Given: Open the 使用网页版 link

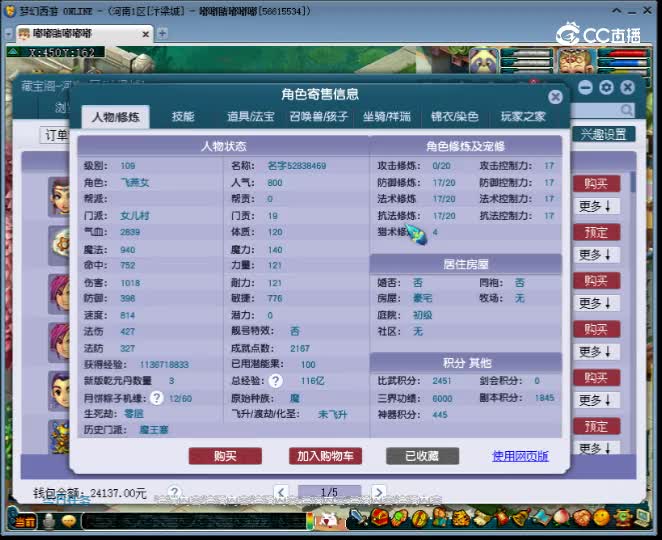Looking at the screenshot, I should pos(520,456).
